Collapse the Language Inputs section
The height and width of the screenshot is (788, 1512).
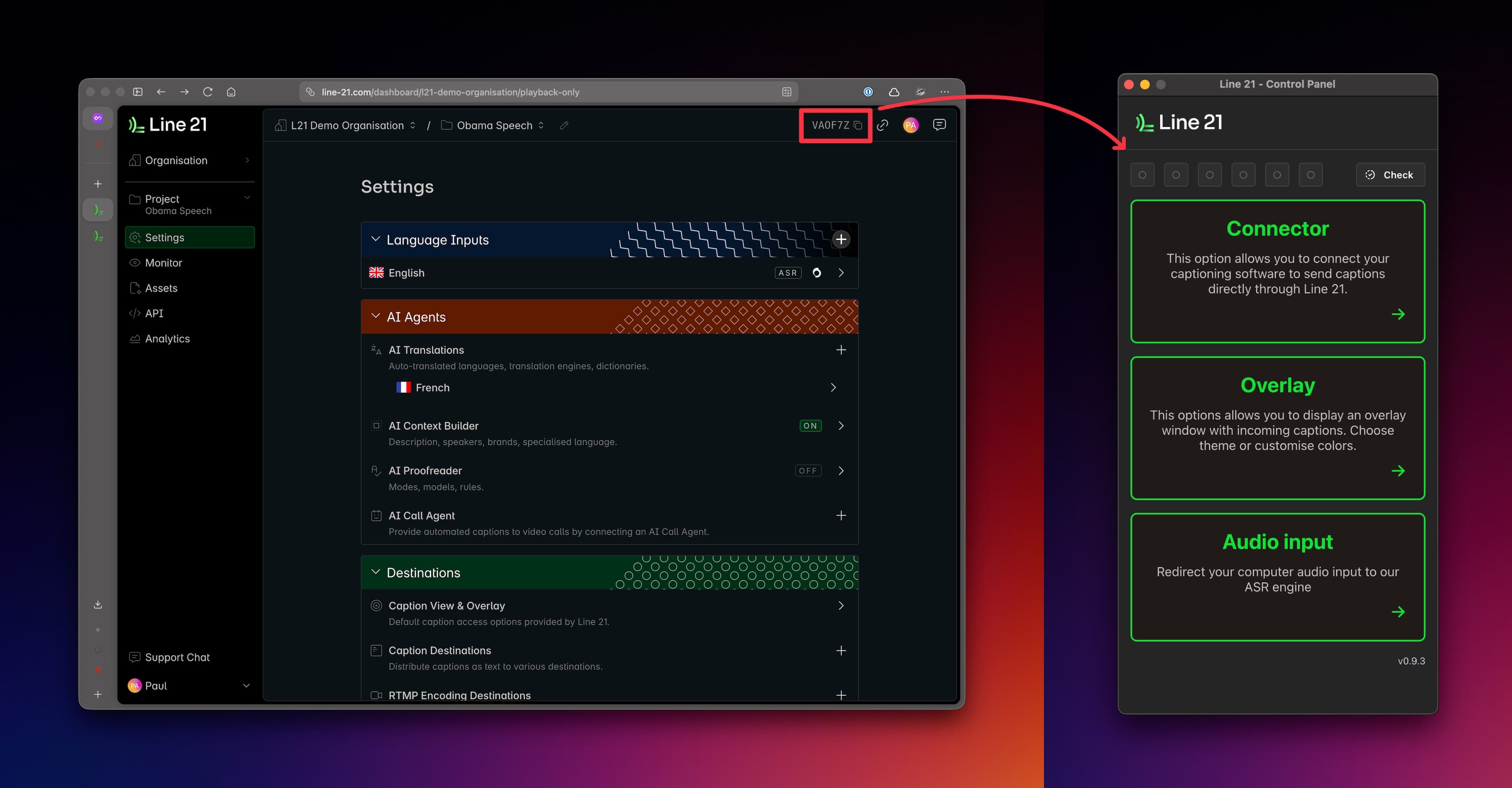pyautogui.click(x=376, y=239)
